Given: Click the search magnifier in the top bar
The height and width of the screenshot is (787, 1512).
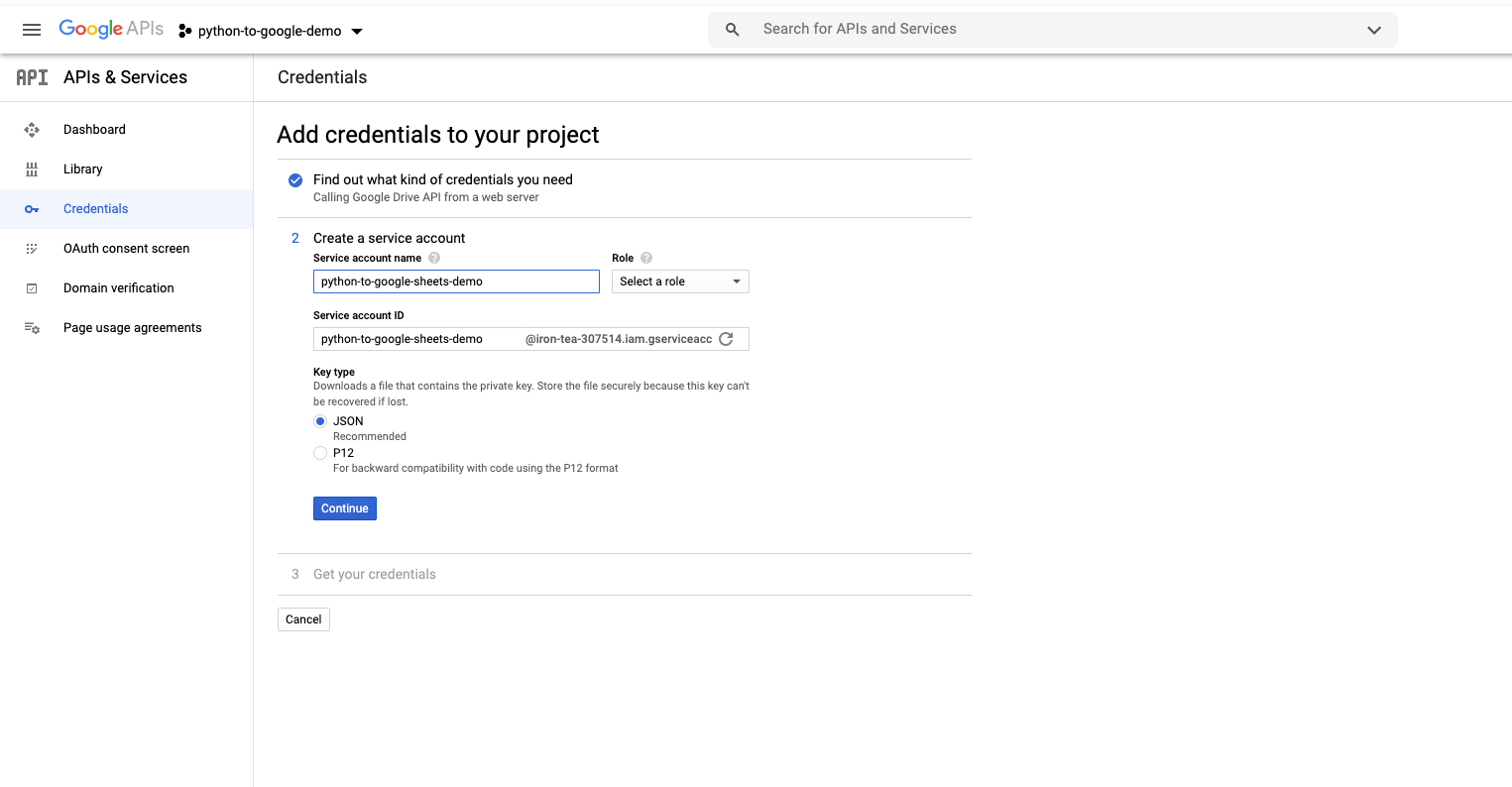Looking at the screenshot, I should (732, 29).
